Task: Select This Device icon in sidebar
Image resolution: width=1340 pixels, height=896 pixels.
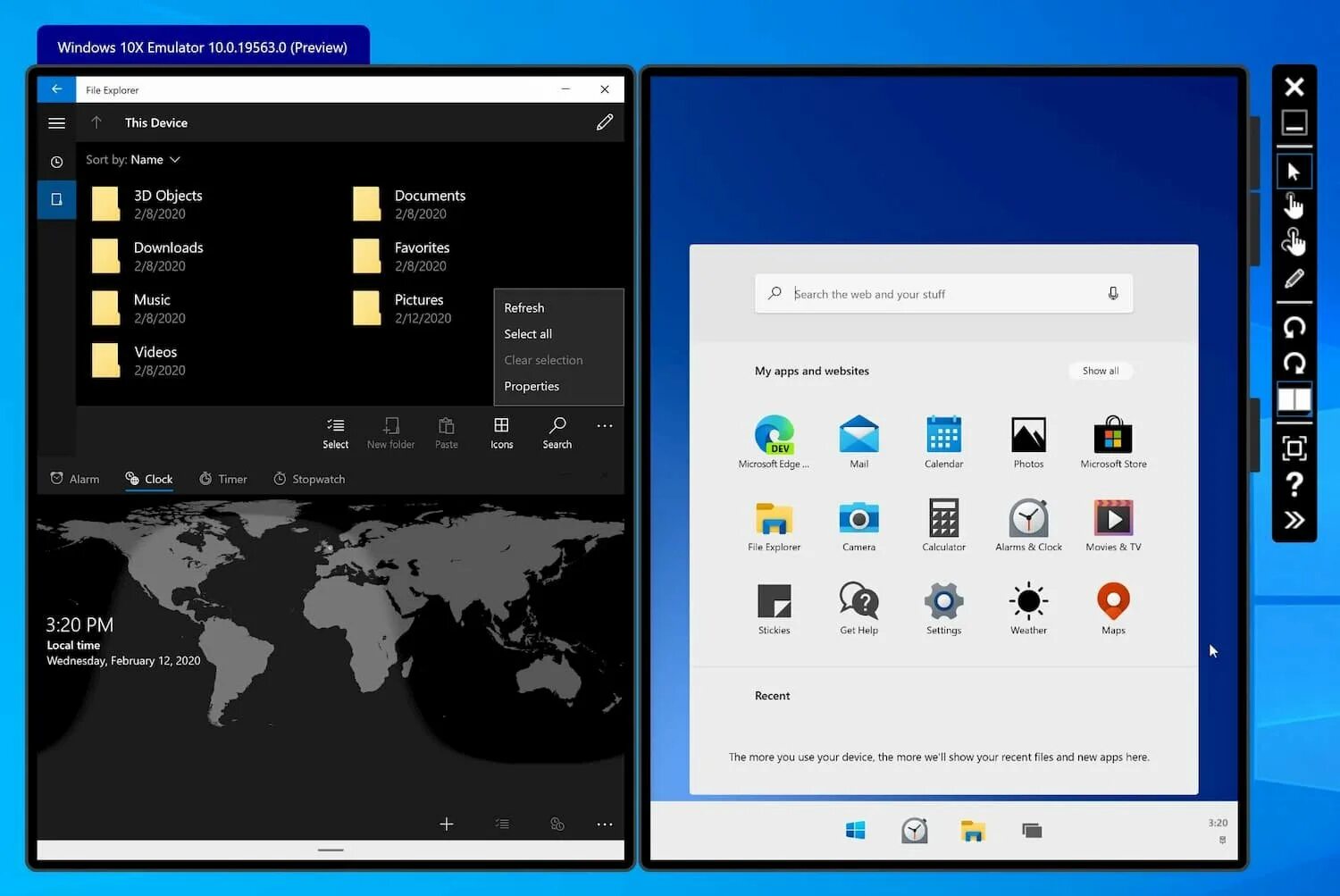Action: pyautogui.click(x=56, y=199)
